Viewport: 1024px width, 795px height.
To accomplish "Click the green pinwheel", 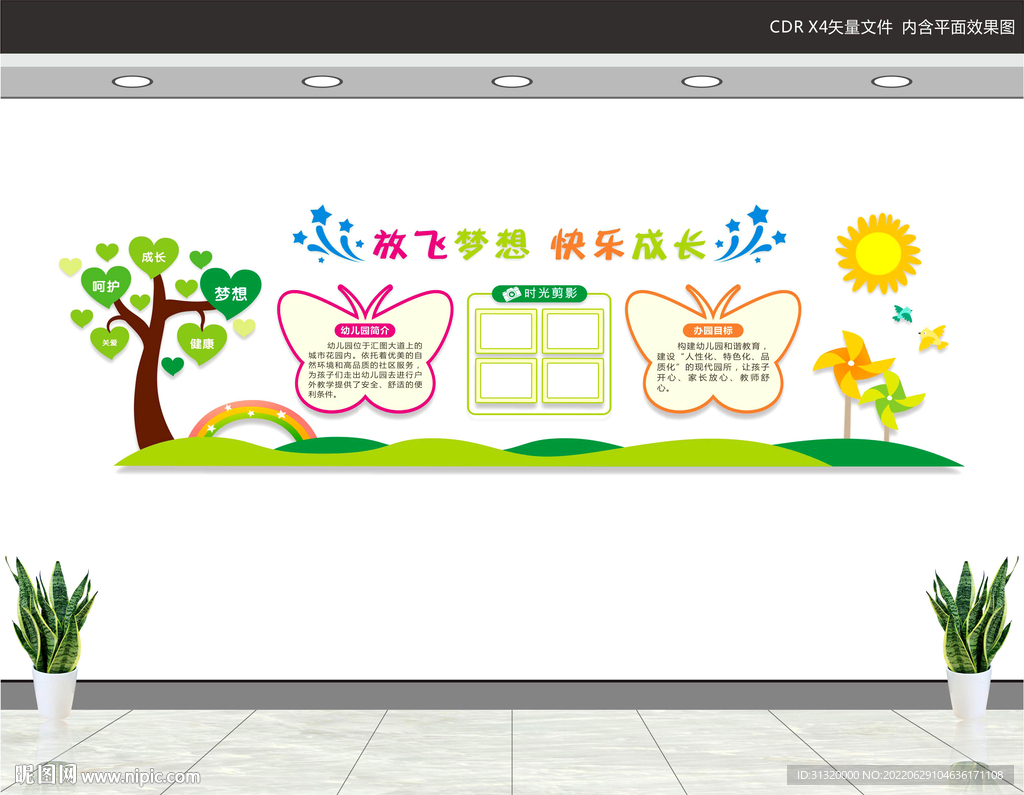I will pyautogui.click(x=890, y=398).
